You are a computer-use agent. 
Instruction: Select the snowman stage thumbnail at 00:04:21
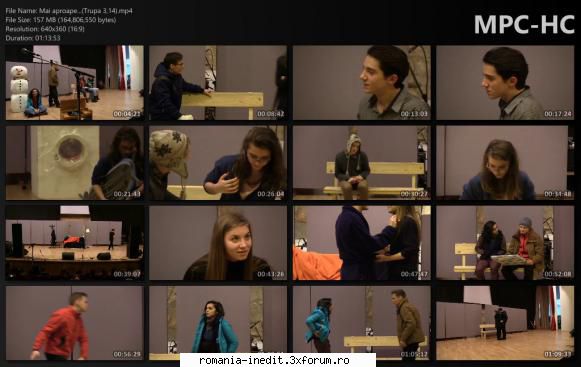[x=74, y=83]
